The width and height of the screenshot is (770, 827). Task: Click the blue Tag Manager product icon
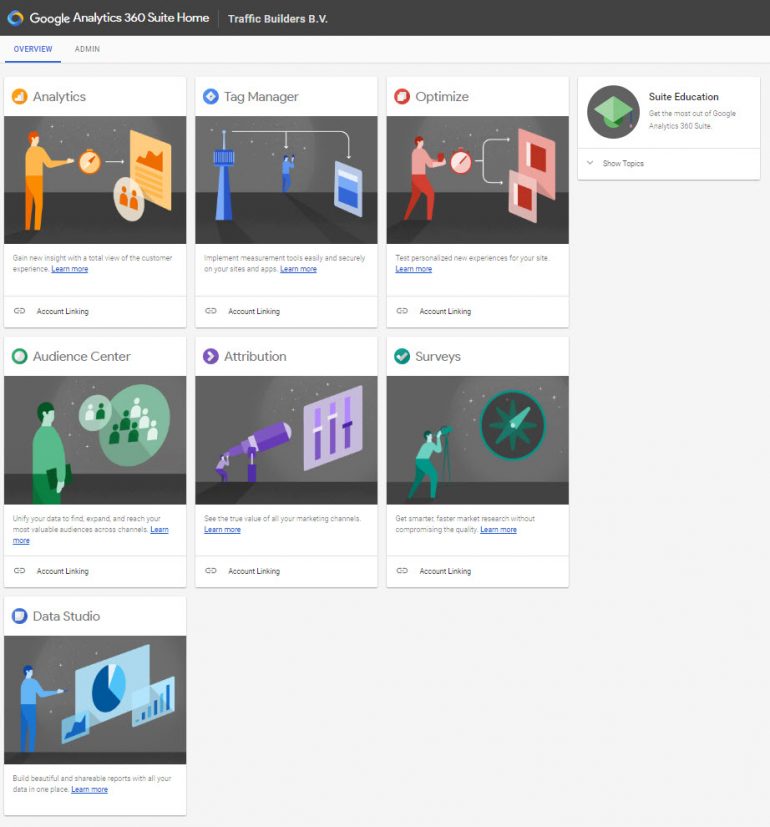(211, 97)
